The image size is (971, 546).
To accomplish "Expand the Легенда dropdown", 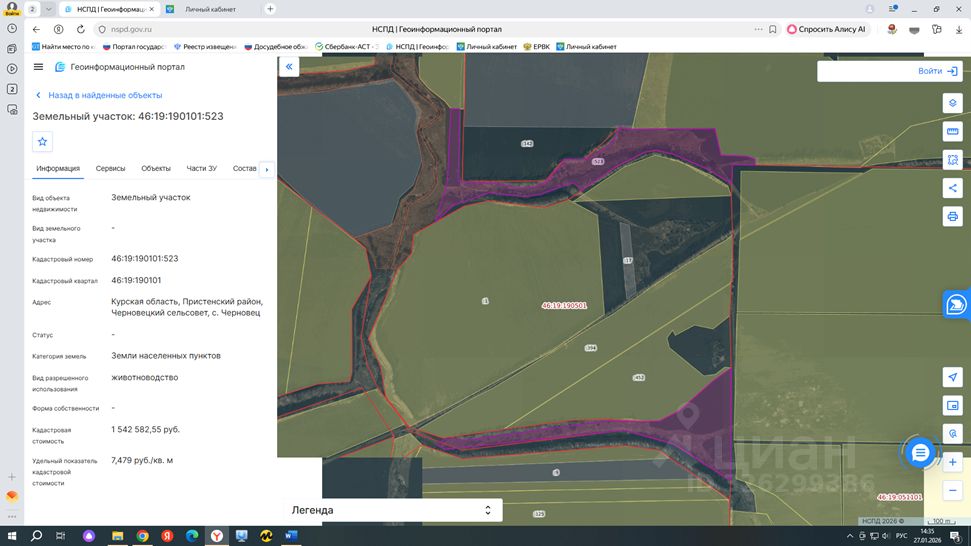I will pyautogui.click(x=487, y=510).
